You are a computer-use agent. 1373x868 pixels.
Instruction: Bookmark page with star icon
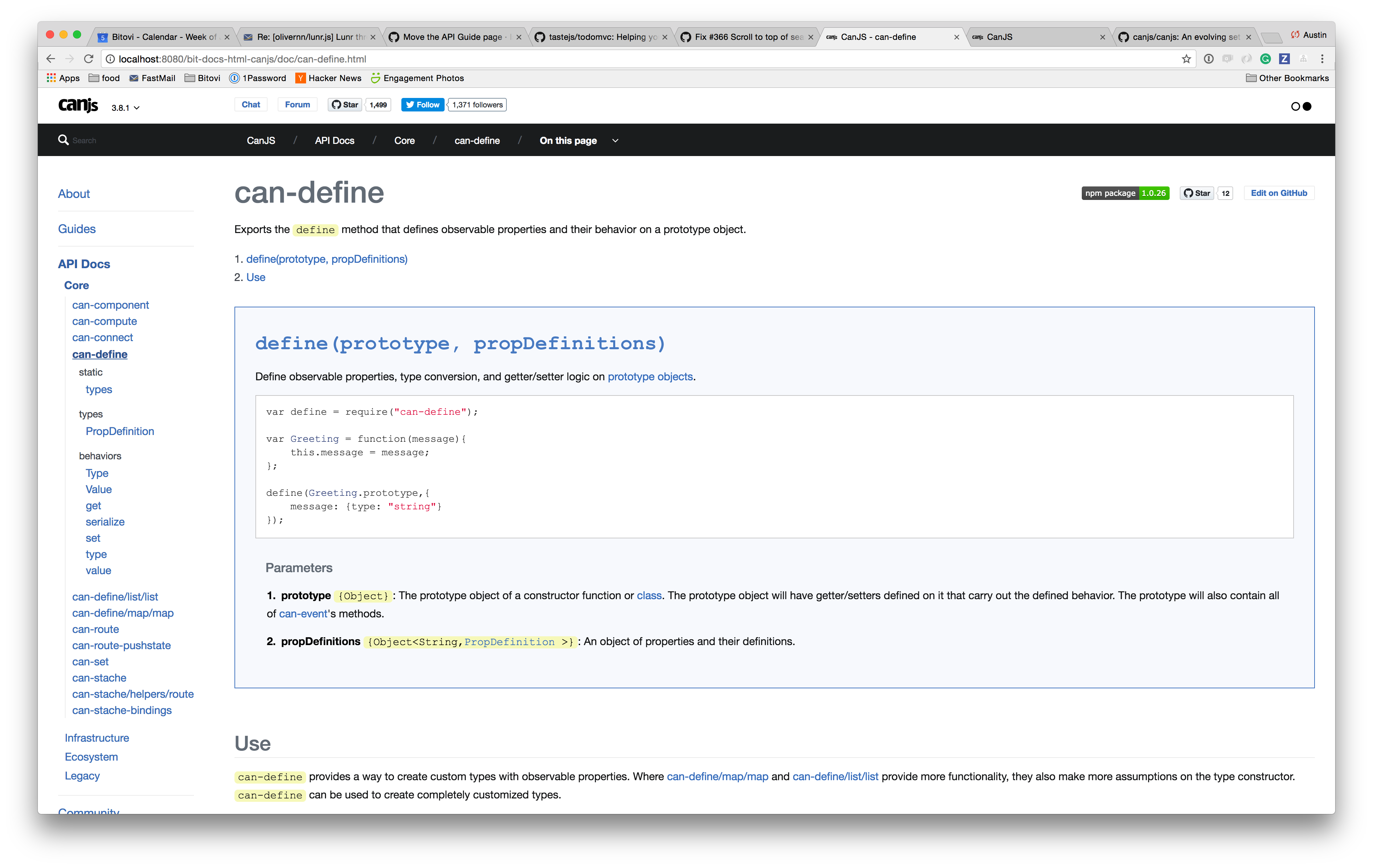point(1187,59)
